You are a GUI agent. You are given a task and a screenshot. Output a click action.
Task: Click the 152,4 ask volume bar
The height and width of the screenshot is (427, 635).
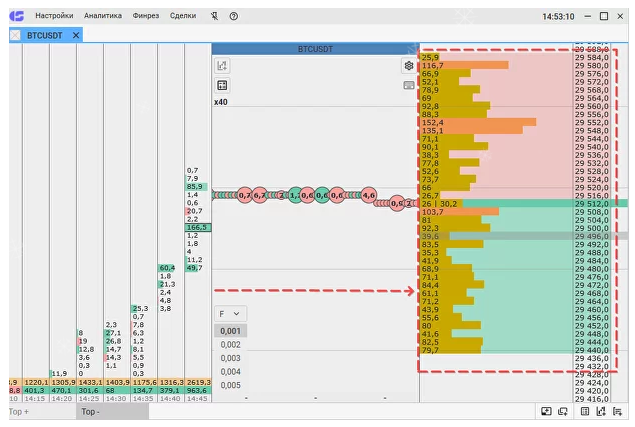pyautogui.click(x=478, y=122)
